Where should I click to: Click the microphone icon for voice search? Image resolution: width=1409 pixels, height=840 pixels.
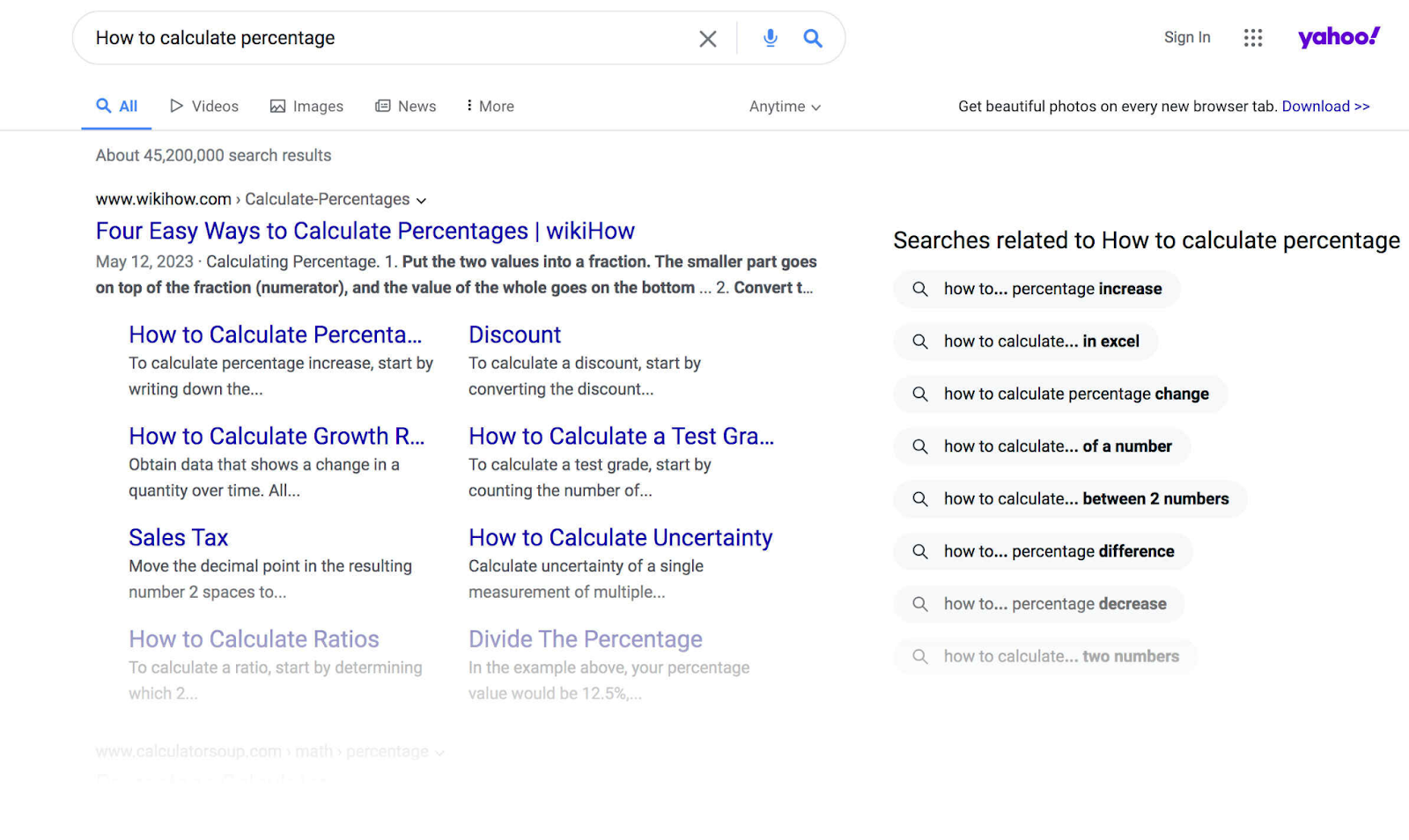[770, 38]
